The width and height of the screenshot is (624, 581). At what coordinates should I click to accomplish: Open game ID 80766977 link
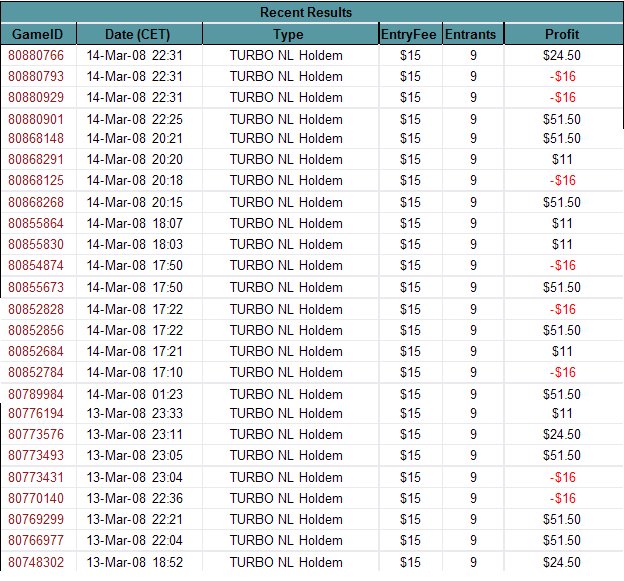pyautogui.click(x=36, y=541)
